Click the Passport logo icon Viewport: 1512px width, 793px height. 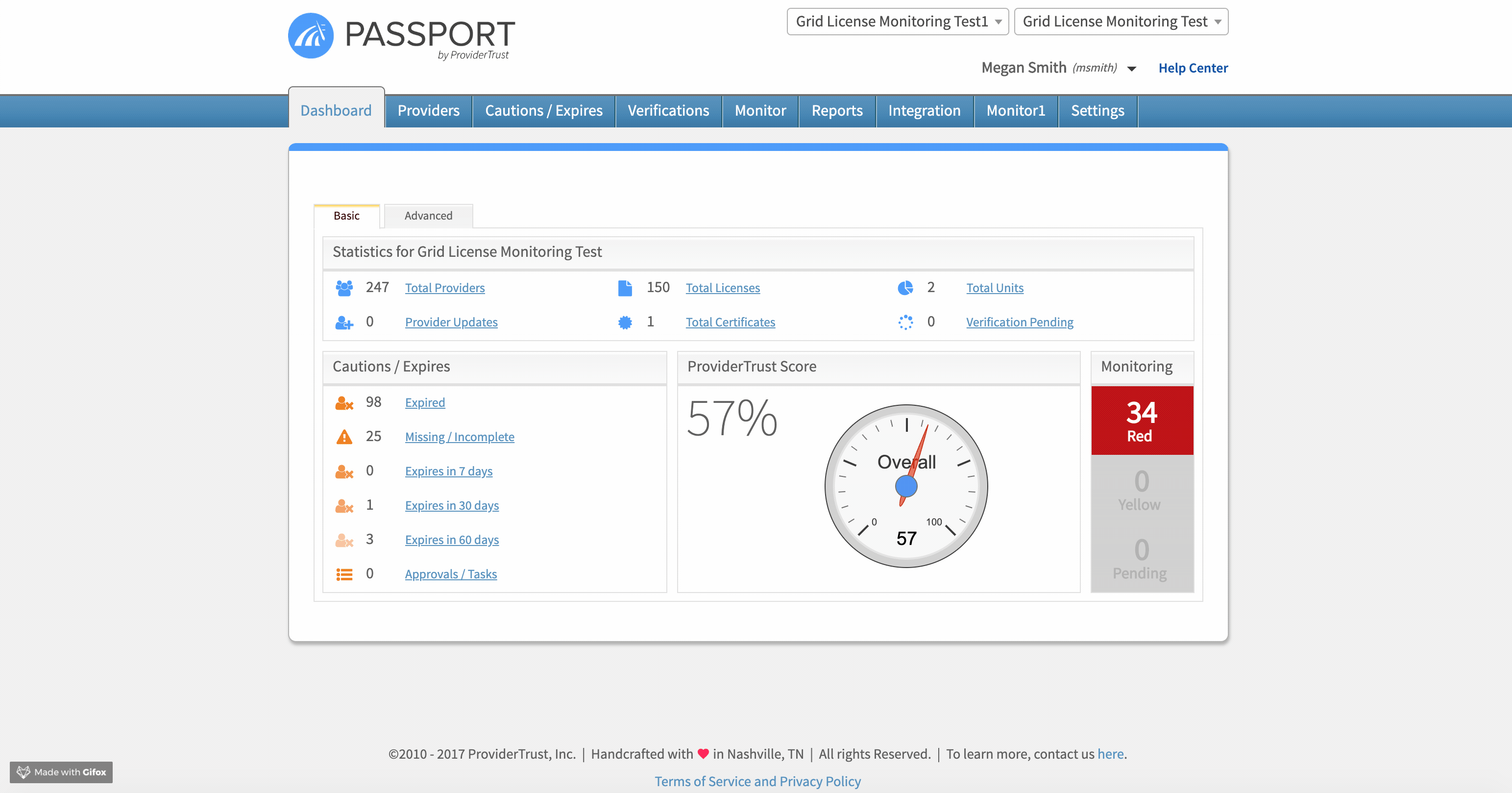(x=311, y=35)
